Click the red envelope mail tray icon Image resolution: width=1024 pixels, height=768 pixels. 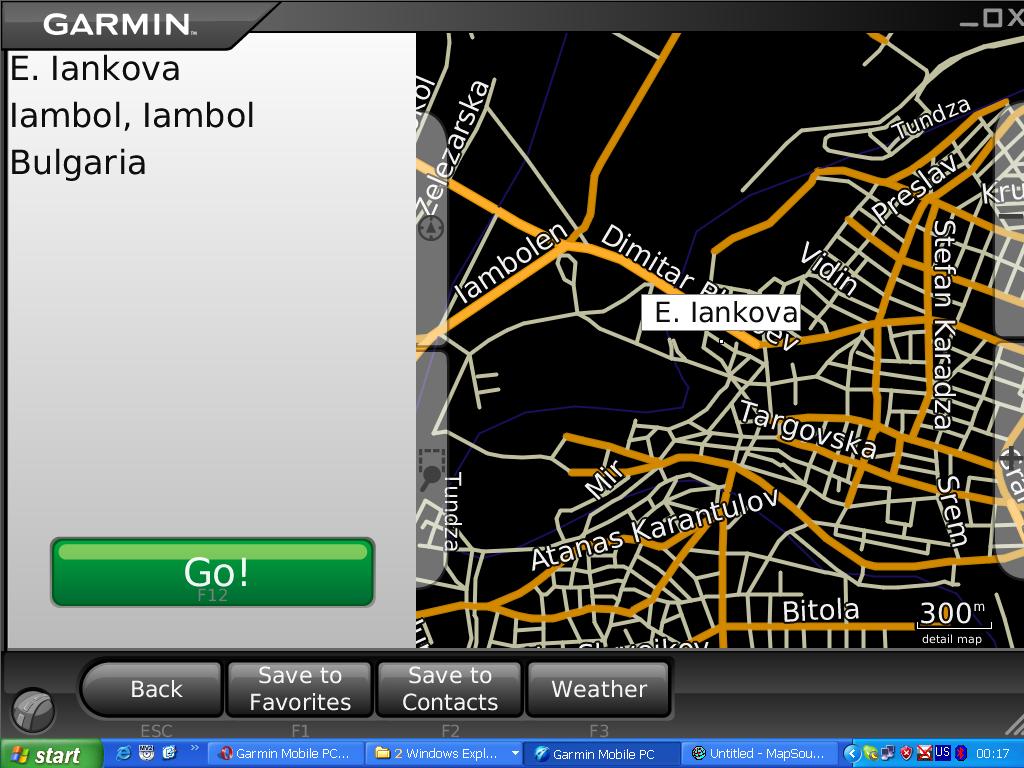click(924, 754)
